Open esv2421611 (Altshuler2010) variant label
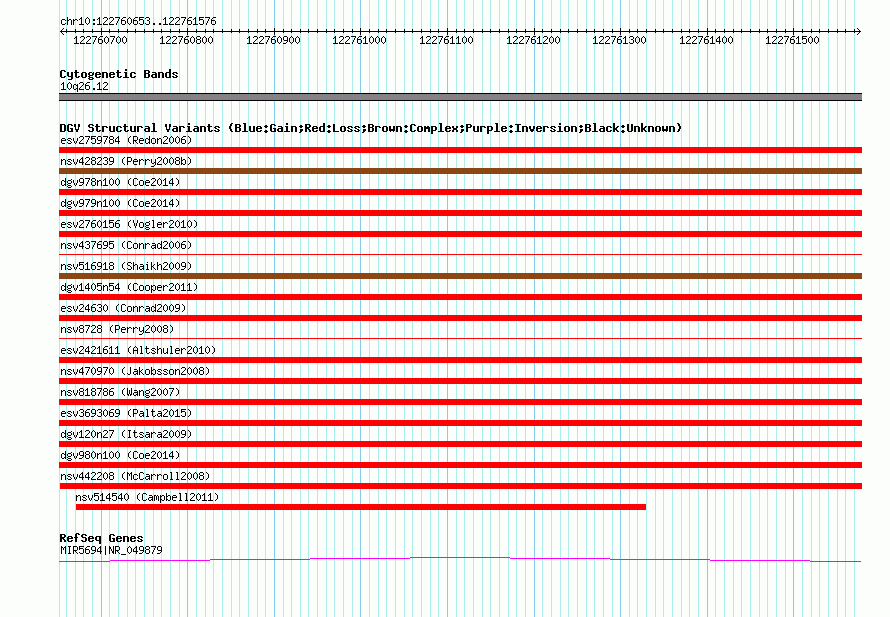Screen dimensions: 890x617 point(138,350)
